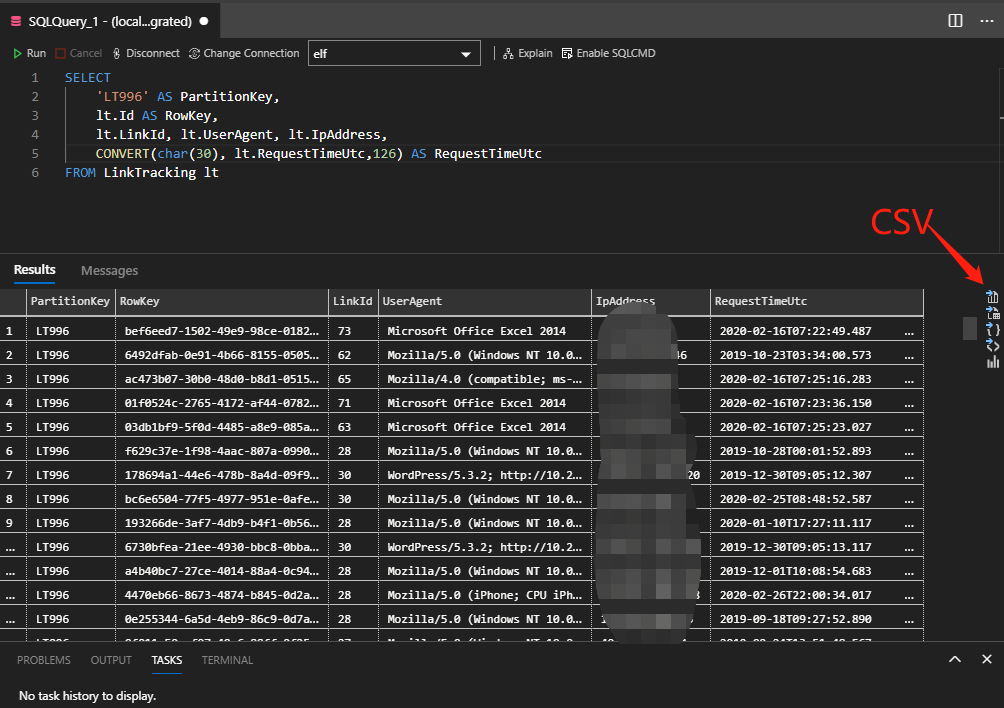This screenshot has width=1004, height=708.
Task: Split the editor with layout icon
Action: (x=955, y=20)
